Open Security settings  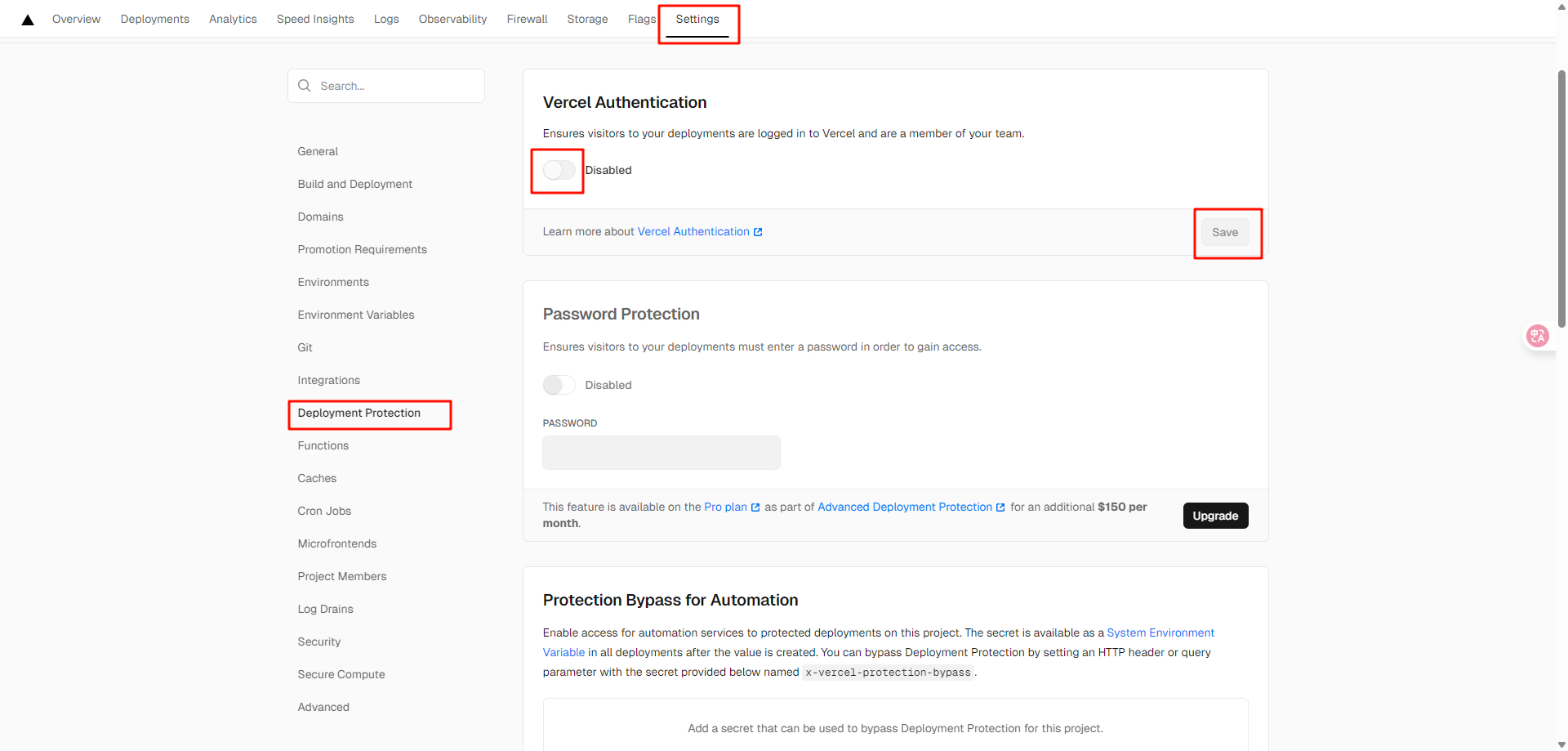(319, 641)
